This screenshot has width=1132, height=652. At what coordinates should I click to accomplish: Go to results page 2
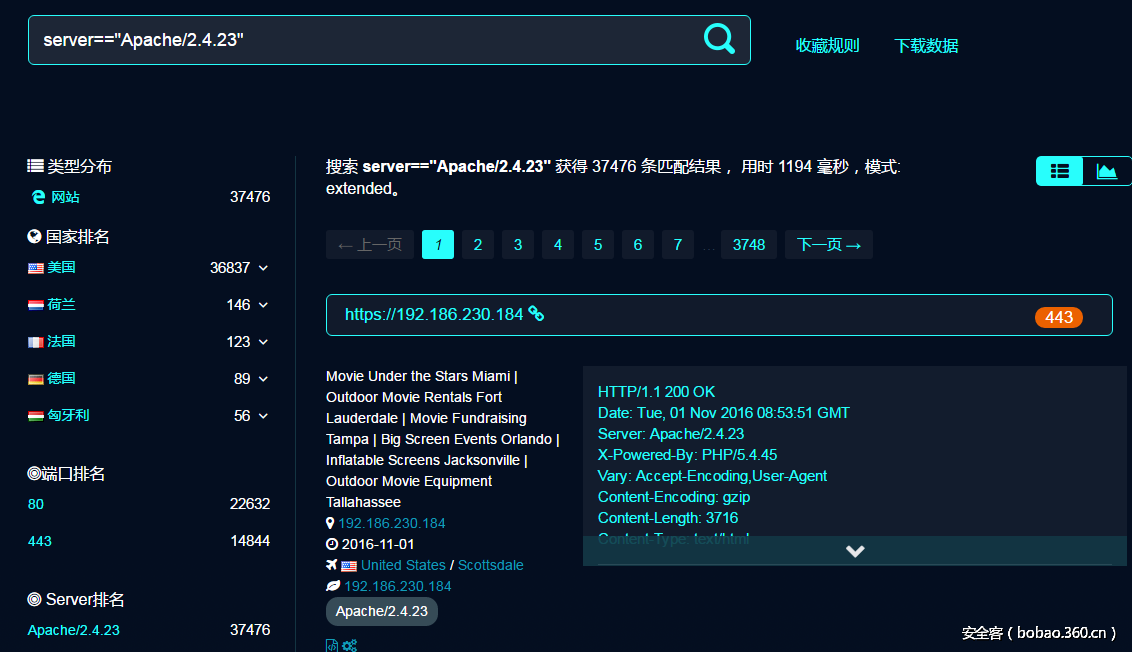click(478, 245)
